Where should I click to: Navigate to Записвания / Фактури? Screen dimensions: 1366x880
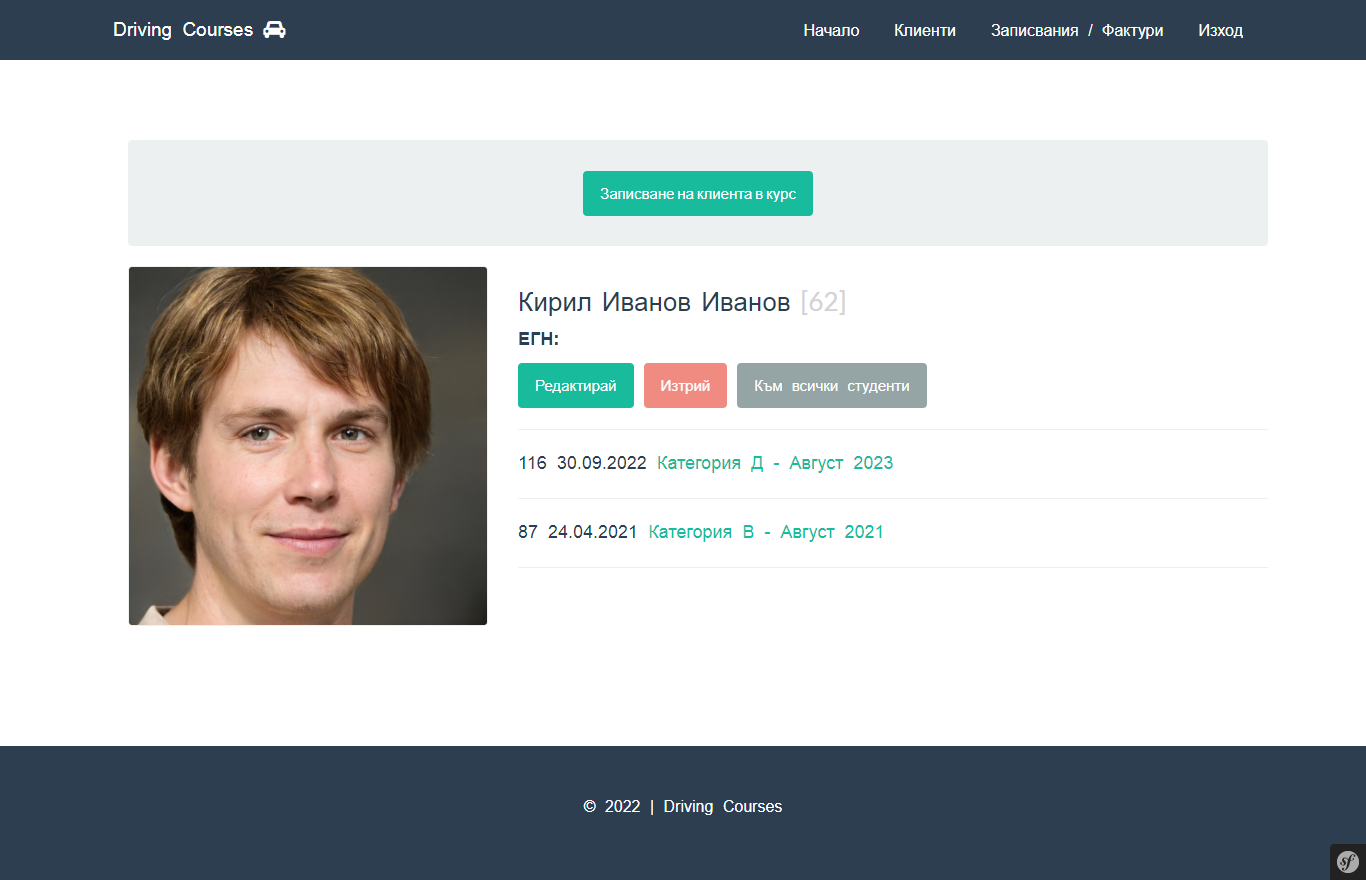click(1076, 30)
